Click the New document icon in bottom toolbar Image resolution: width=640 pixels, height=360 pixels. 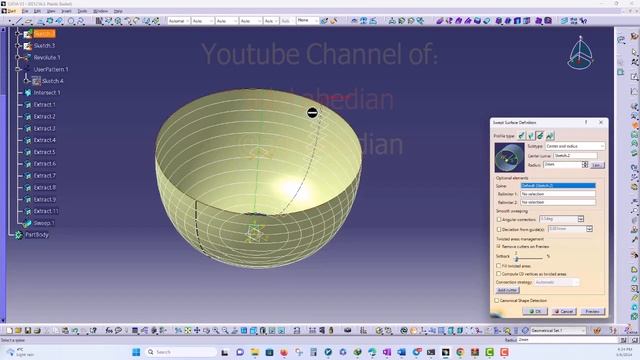pyautogui.click(x=9, y=331)
